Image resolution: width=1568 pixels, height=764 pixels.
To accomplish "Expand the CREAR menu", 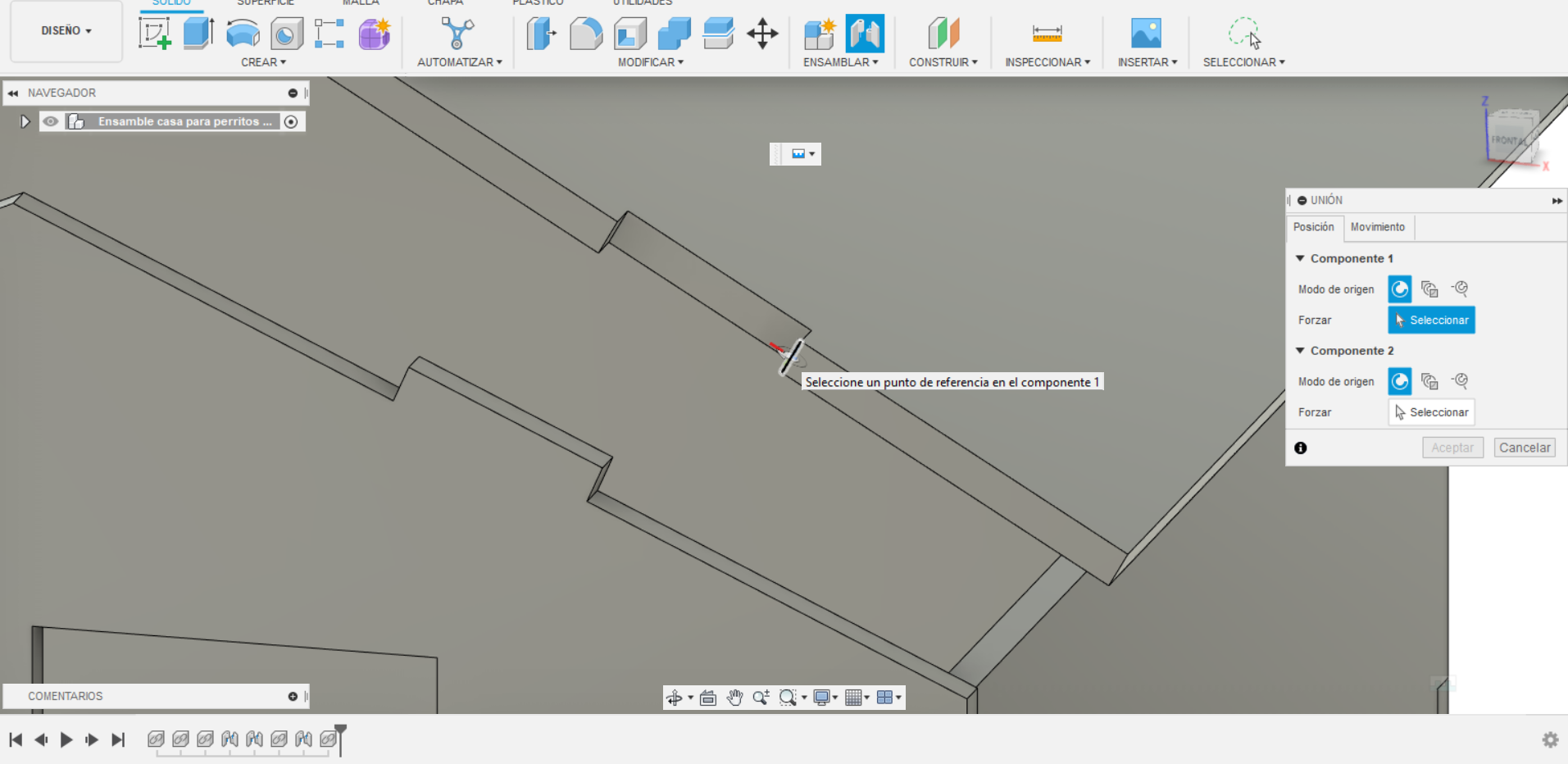I will click(263, 62).
